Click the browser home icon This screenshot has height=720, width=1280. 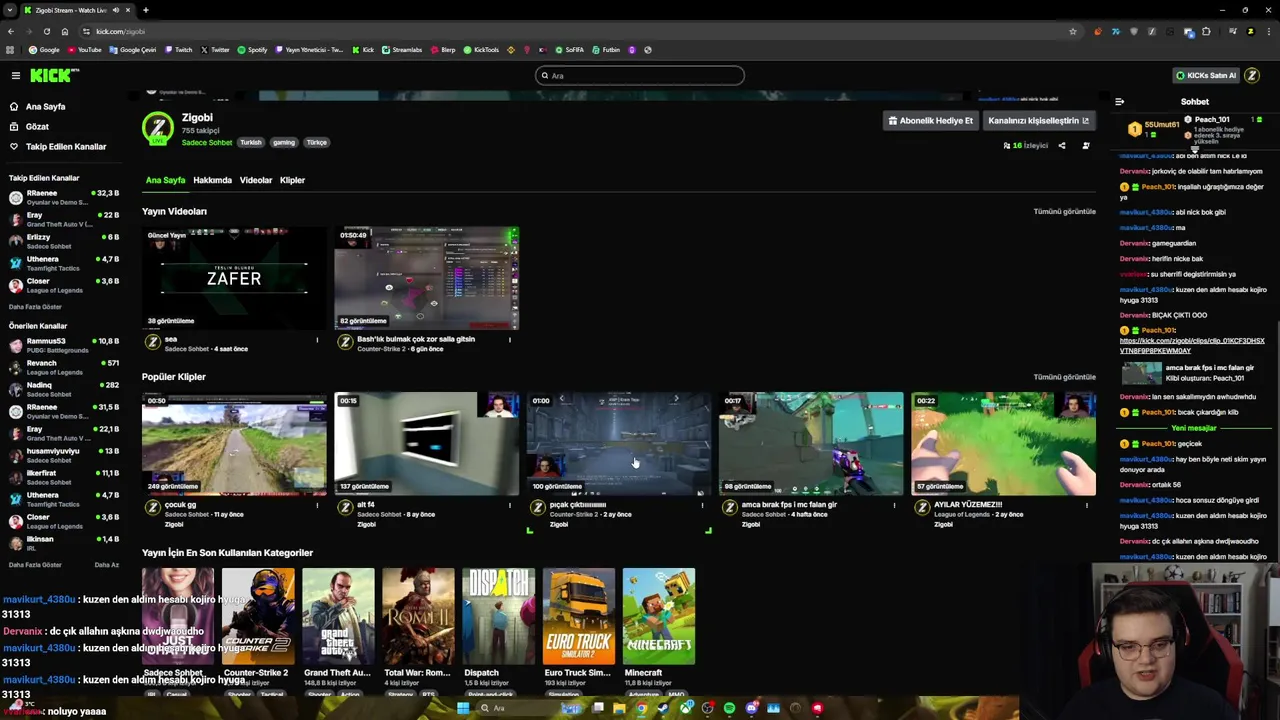[x=65, y=31]
